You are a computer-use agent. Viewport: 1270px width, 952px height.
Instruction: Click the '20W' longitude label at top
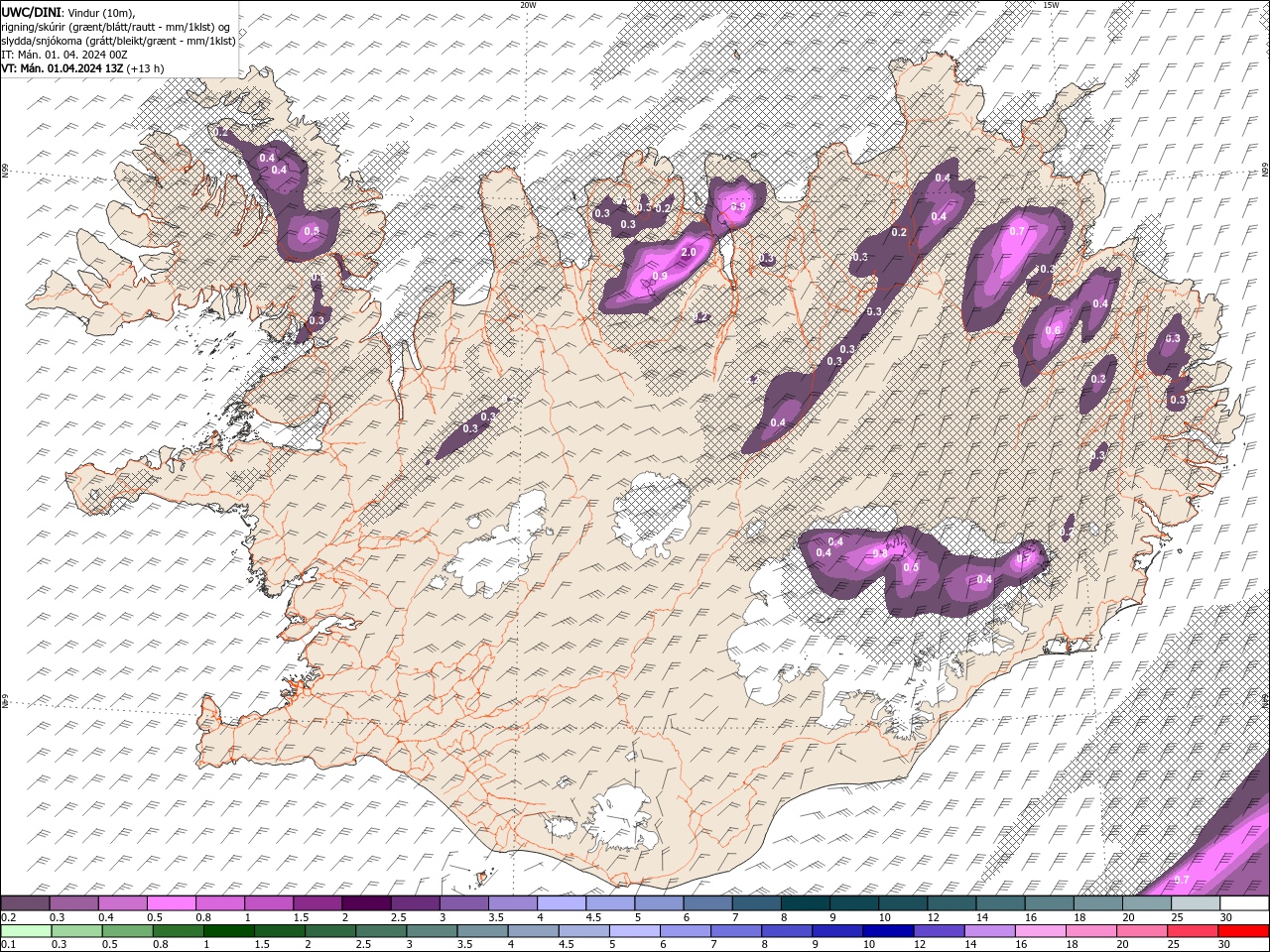[528, 5]
